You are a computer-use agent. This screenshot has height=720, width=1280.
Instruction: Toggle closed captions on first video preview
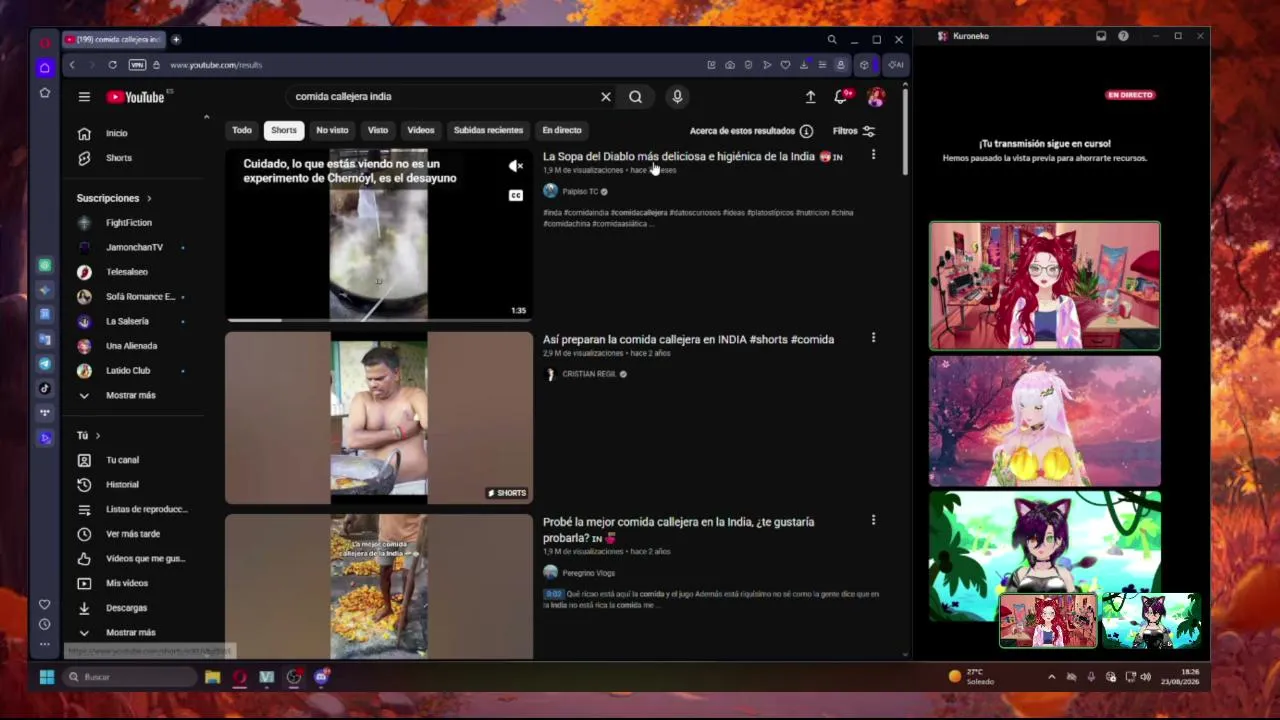(x=515, y=195)
